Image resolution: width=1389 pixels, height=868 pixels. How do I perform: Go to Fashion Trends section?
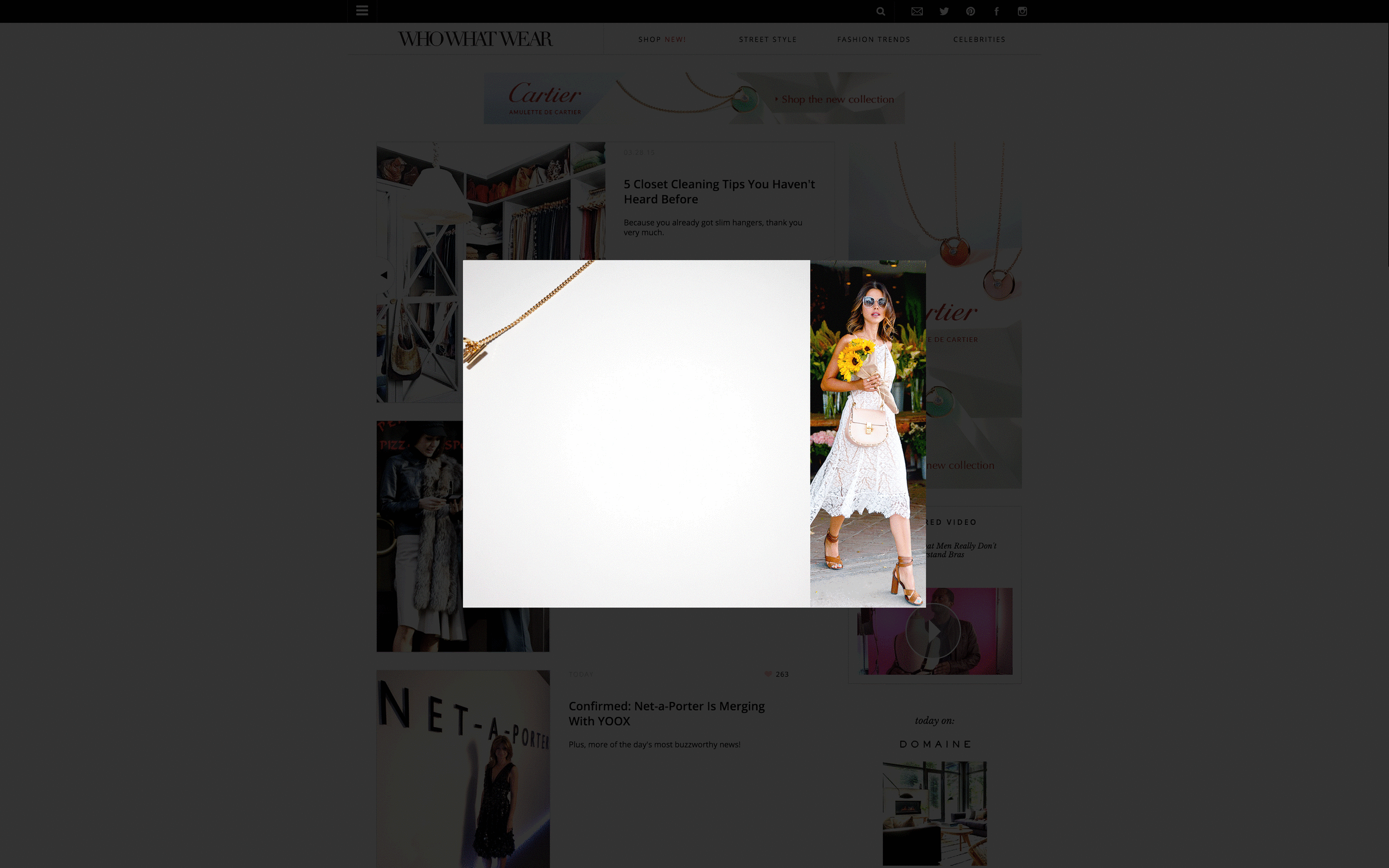[x=873, y=39]
